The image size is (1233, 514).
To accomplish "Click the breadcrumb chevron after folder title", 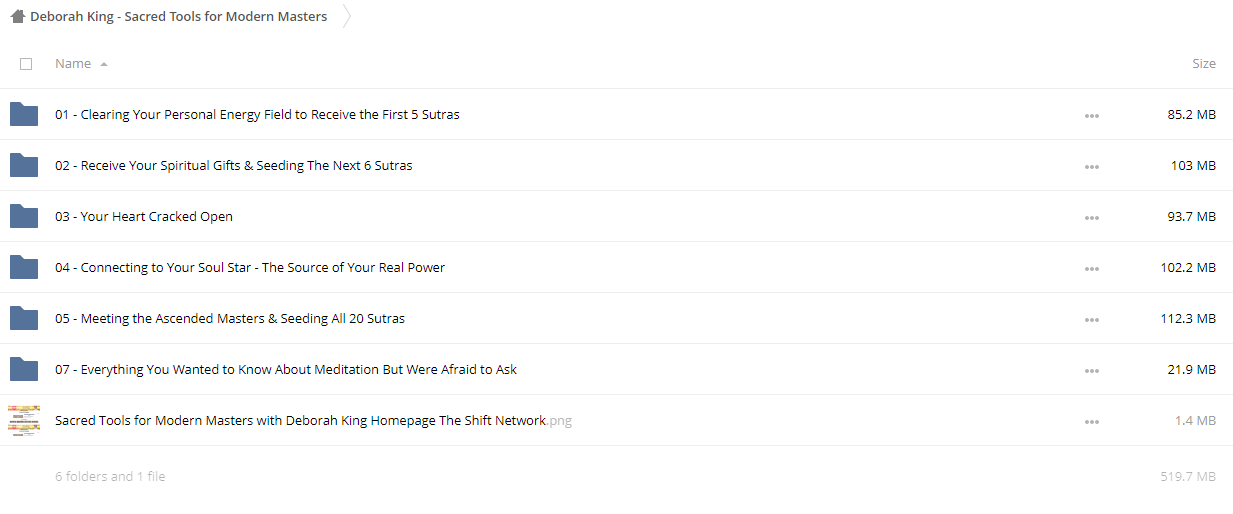I will (x=347, y=16).
